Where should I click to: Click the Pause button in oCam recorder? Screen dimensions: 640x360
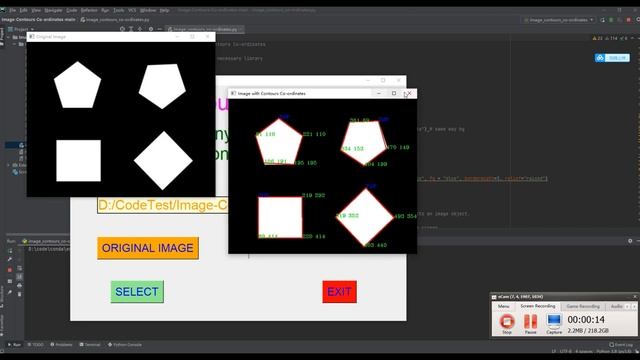(x=530, y=324)
